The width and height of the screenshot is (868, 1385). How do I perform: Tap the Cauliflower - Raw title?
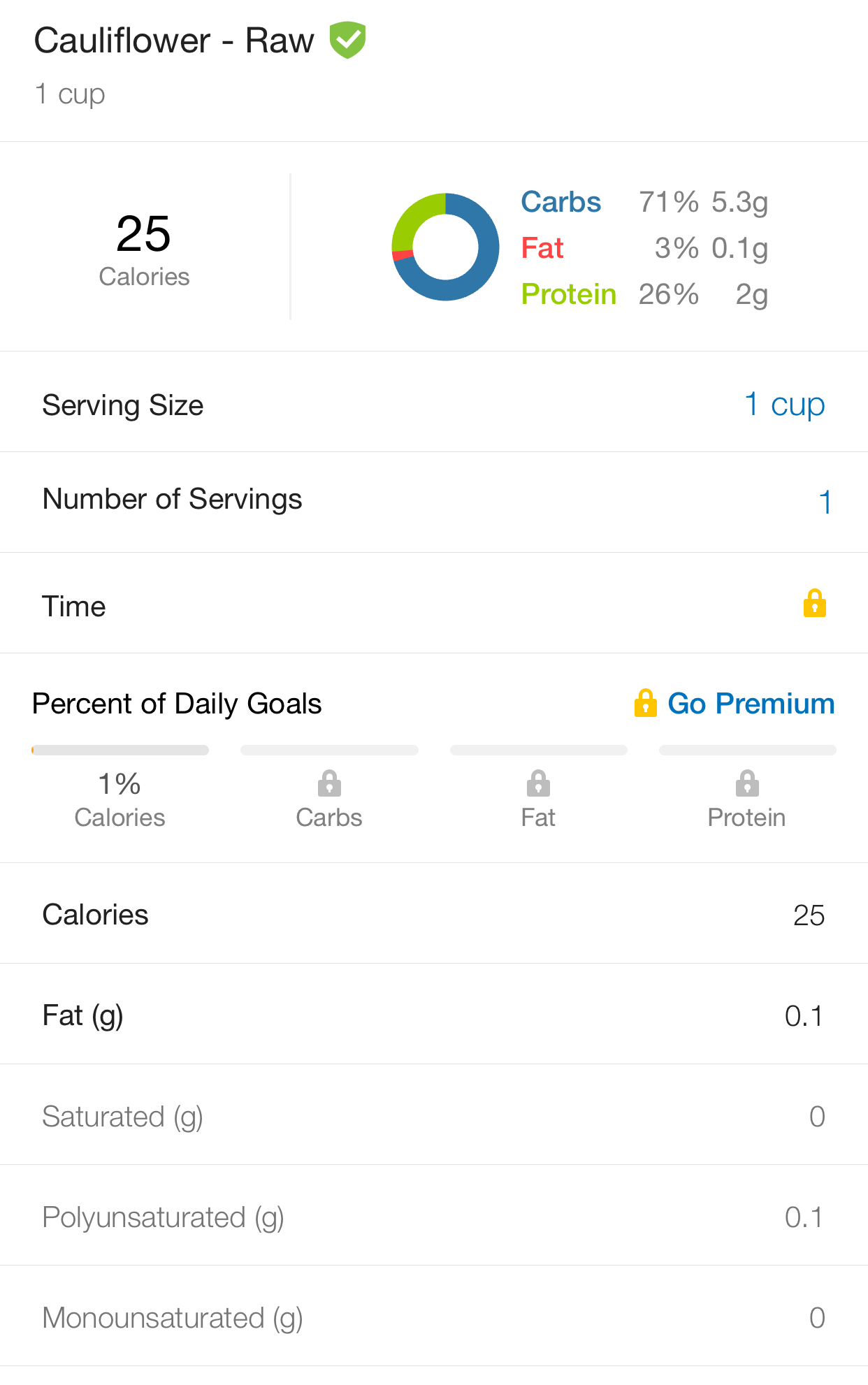[174, 41]
